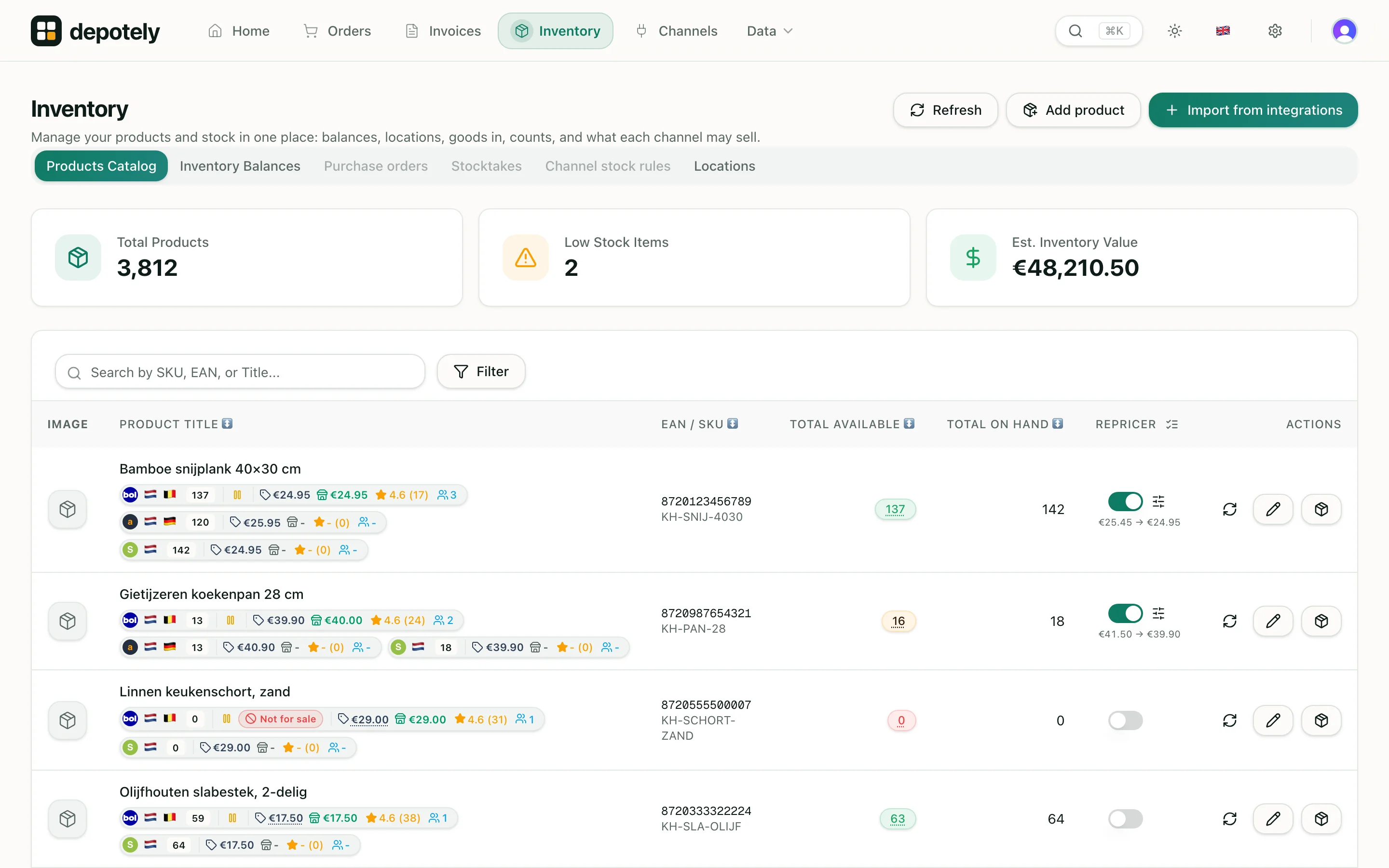Open repricer settings sliders for Bamboe snijplank
The image size is (1389, 868).
point(1158,501)
